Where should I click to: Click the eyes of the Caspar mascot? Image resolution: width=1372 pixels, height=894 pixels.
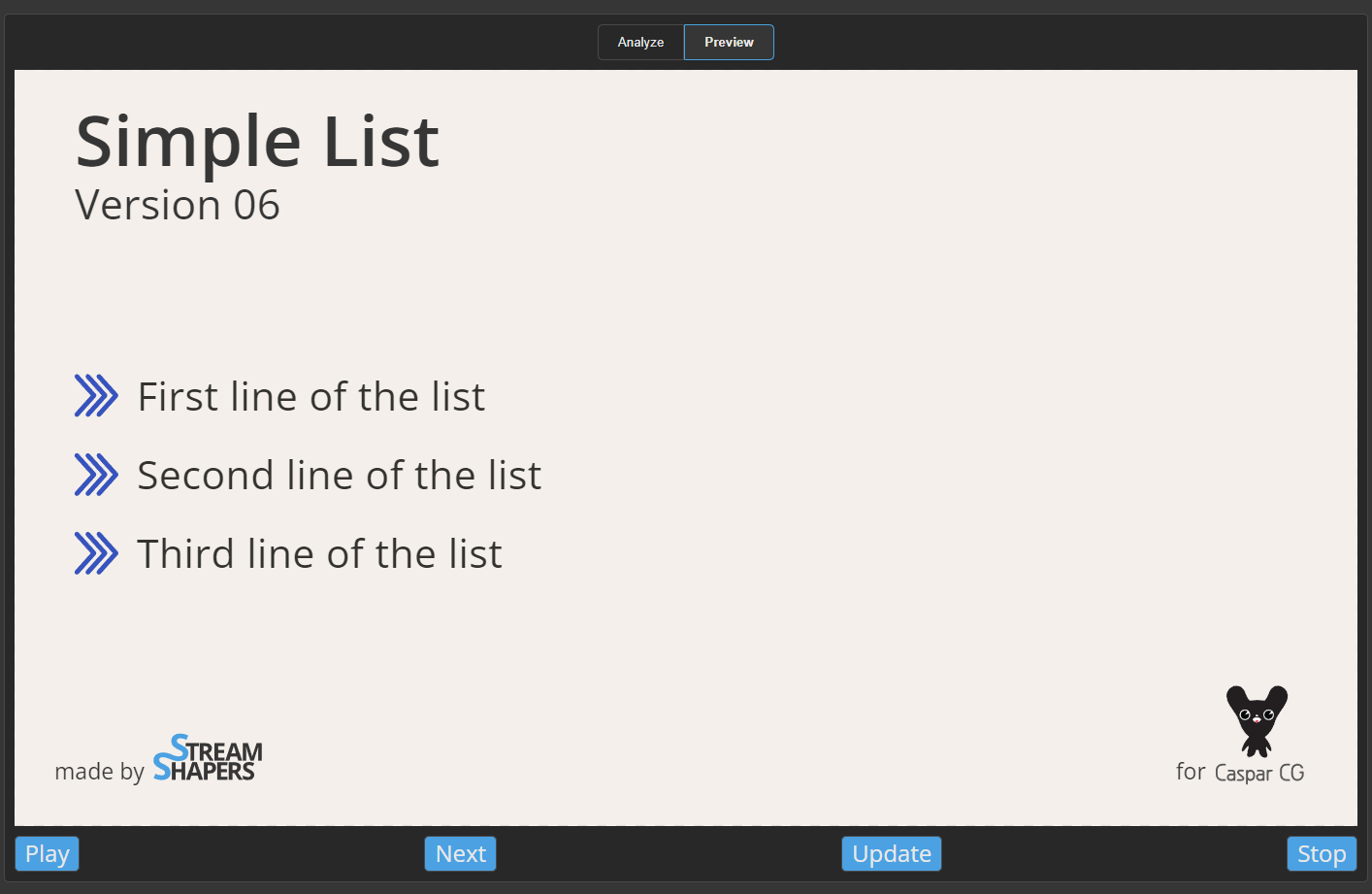pos(1257,715)
